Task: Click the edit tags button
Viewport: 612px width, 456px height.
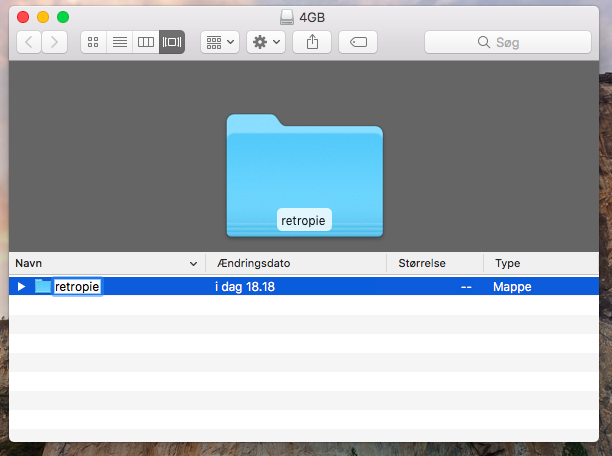Action: 358,42
